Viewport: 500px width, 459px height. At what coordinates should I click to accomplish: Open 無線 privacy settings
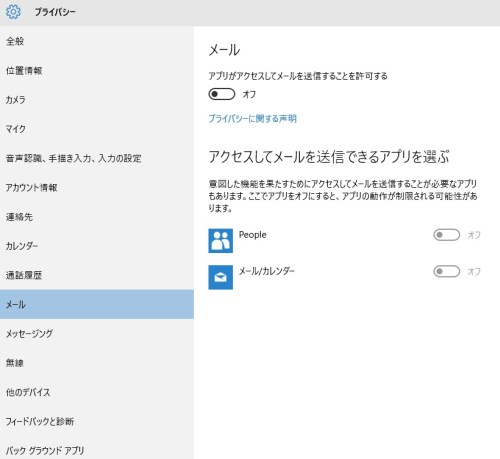coord(97,363)
